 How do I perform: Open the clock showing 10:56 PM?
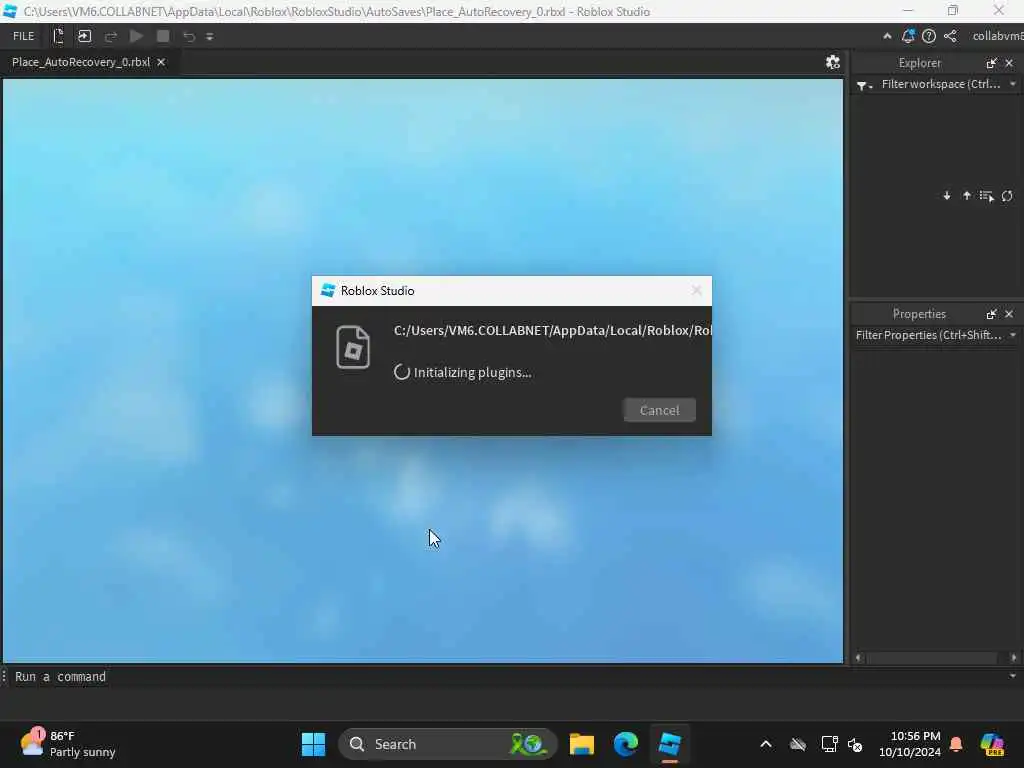click(910, 744)
